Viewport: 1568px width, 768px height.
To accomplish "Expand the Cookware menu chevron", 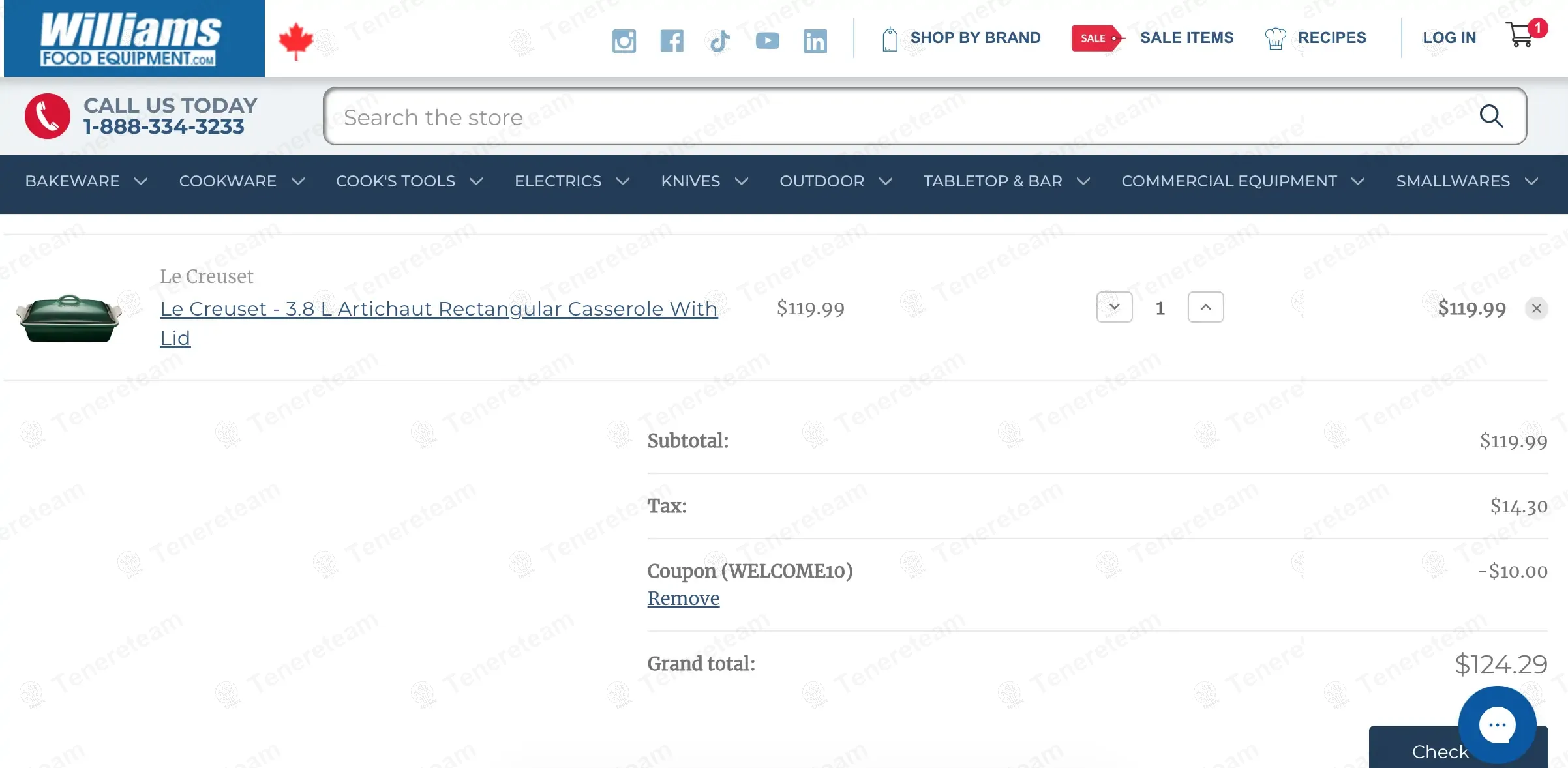I will [x=298, y=181].
